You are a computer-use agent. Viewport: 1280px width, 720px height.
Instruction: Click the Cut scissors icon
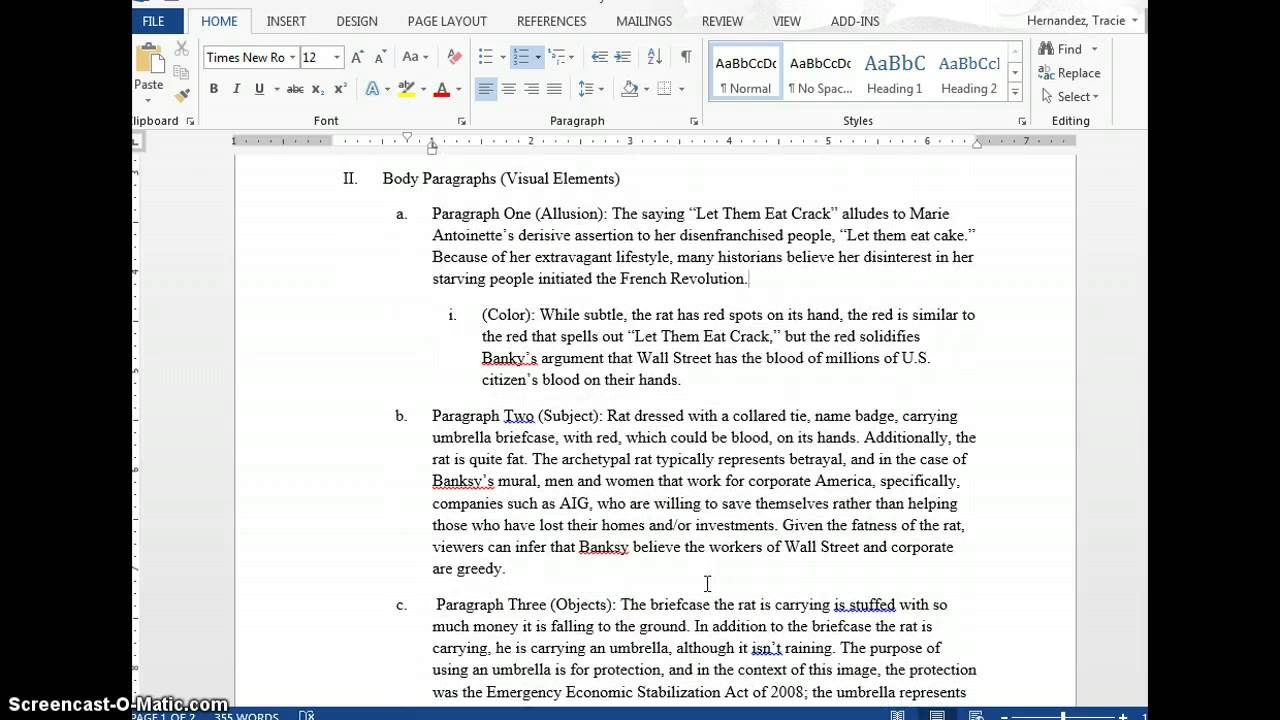[182, 49]
